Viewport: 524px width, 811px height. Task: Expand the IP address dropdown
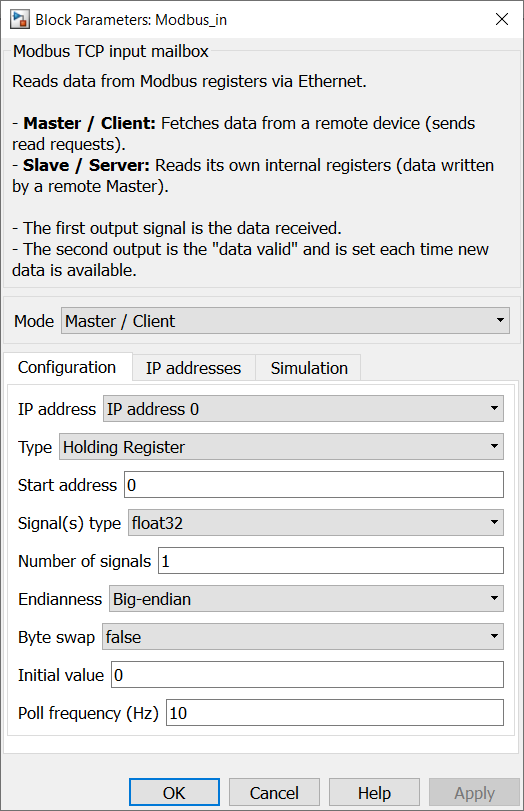[x=303, y=409]
